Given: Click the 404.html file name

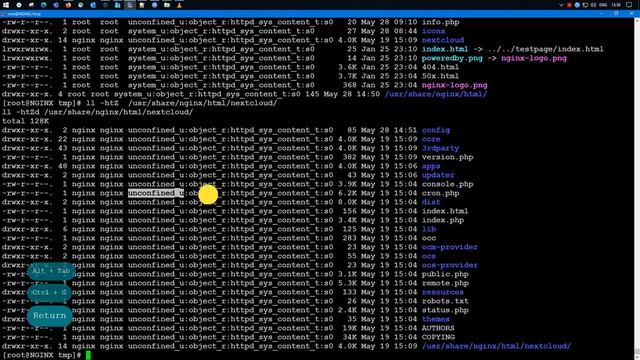Looking at the screenshot, I should pyautogui.click(x=440, y=67).
